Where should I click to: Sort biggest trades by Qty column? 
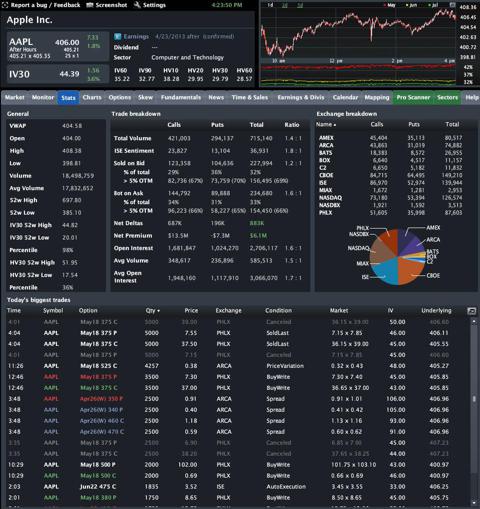pyautogui.click(x=153, y=311)
